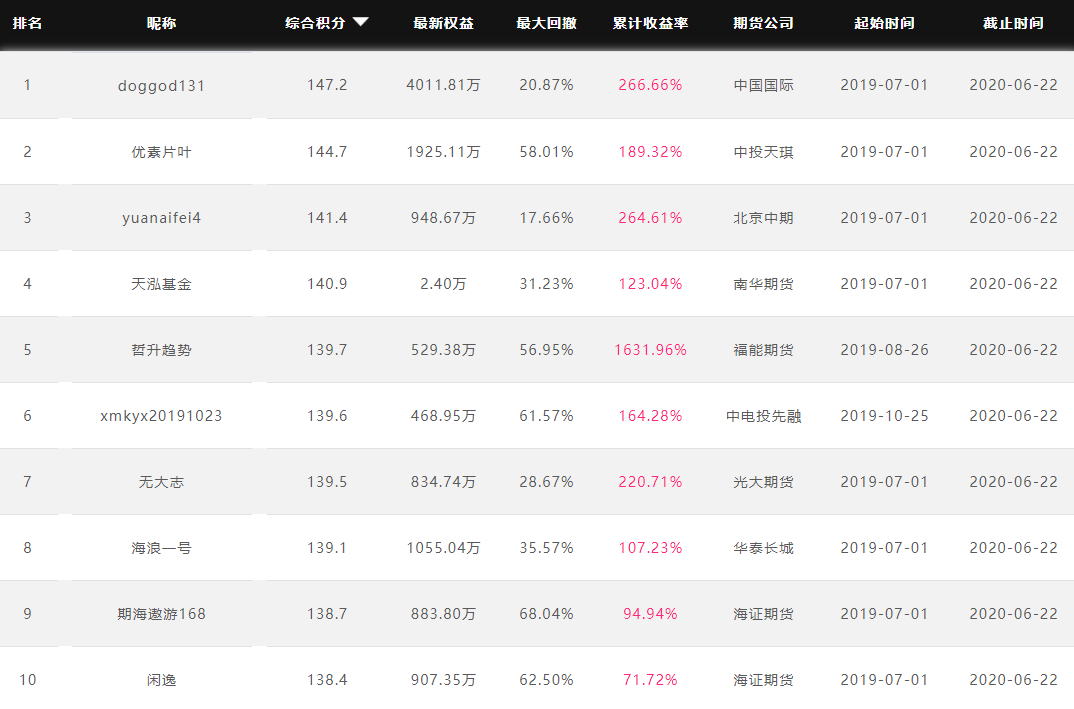Click the 最大回撤 column header
The width and height of the screenshot is (1074, 709).
546,23
